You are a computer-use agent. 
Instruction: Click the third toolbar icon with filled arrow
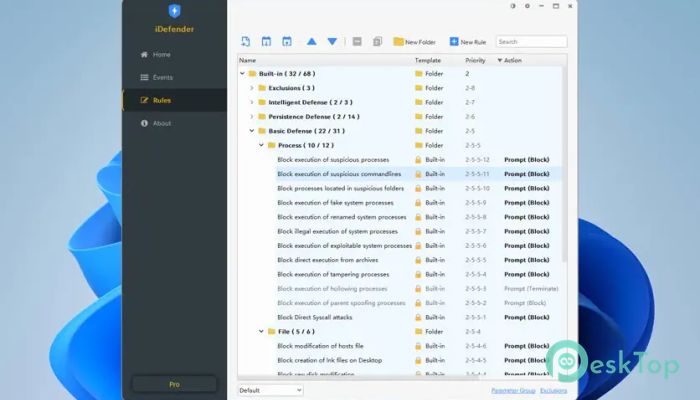click(x=287, y=42)
